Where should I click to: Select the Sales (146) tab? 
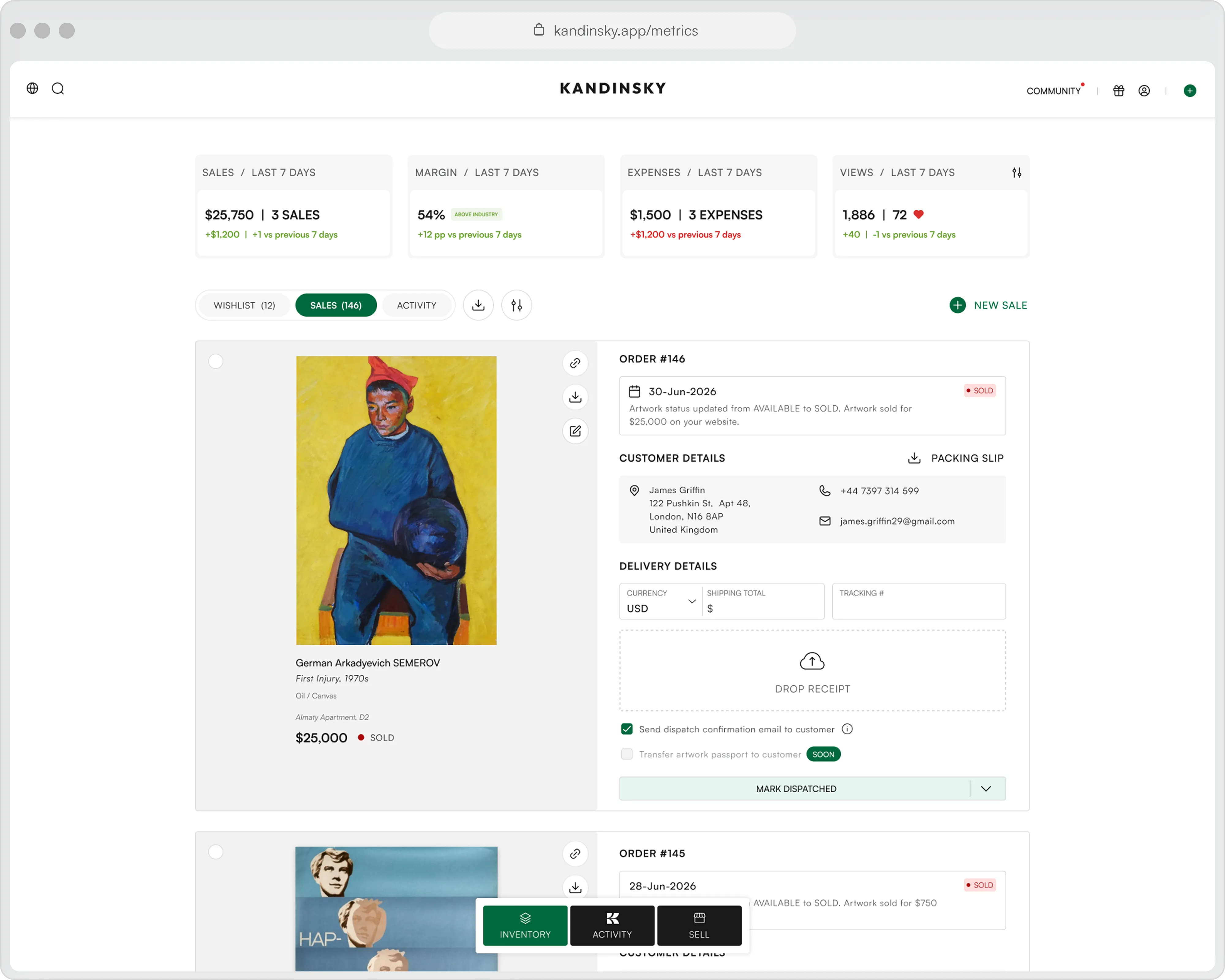coord(336,305)
